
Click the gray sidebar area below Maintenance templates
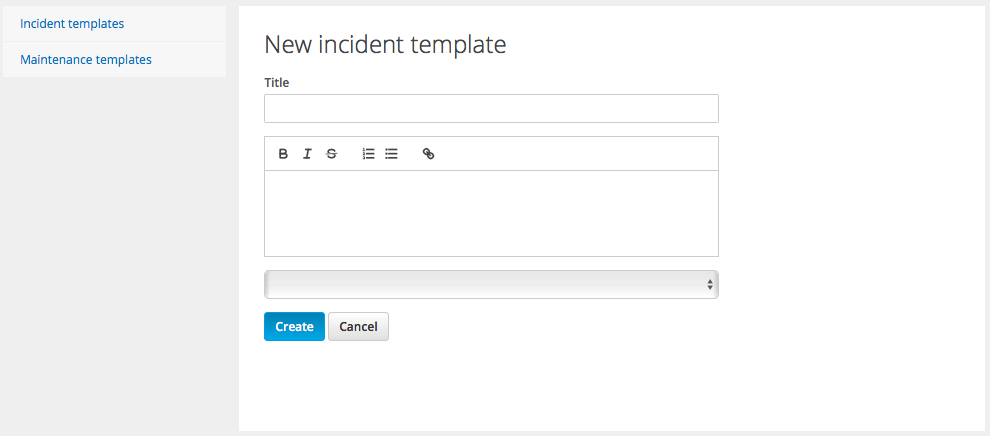pos(114,252)
